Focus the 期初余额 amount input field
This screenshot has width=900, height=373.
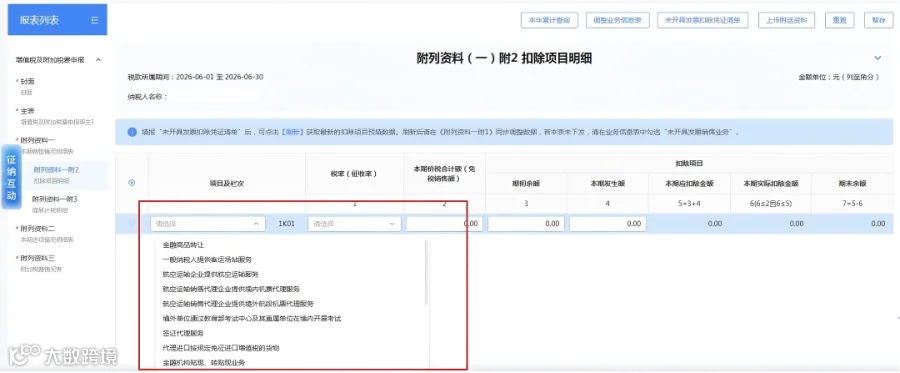526,224
